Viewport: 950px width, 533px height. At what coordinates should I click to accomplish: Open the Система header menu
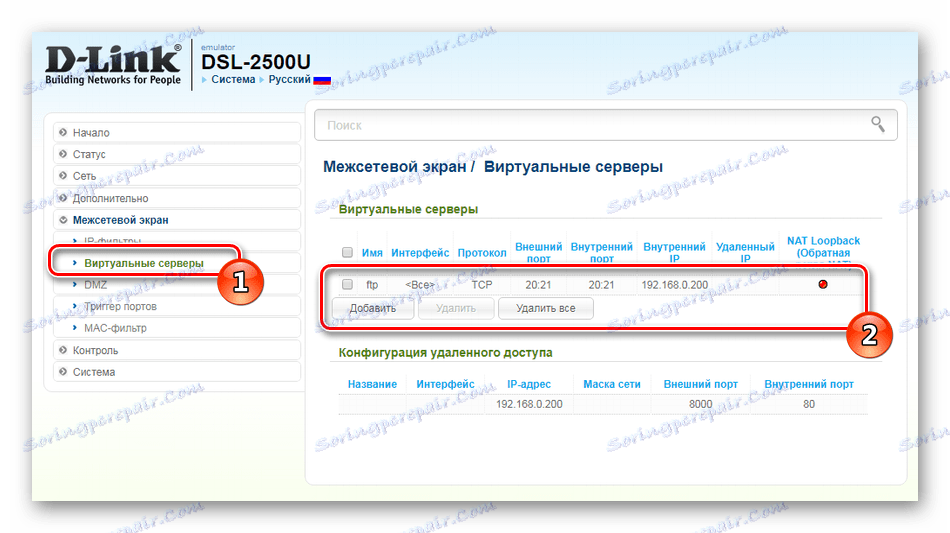233,79
